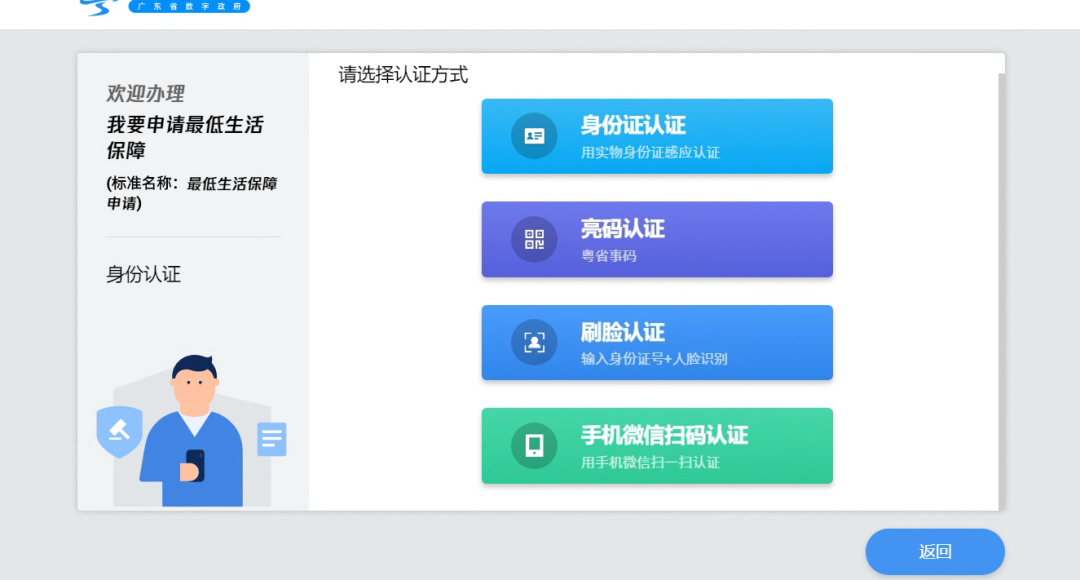The image size is (1080, 580).
Task: Select 刷脸认证 authentication method
Action: (x=656, y=342)
